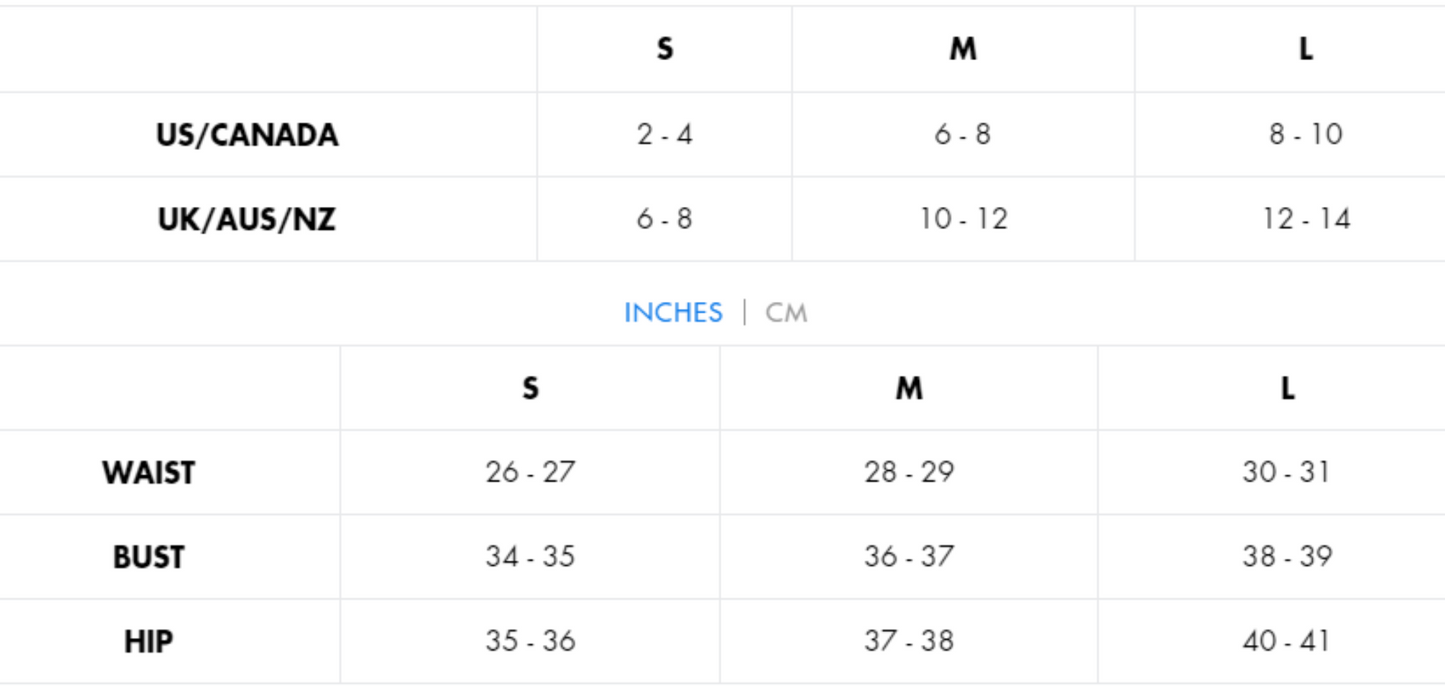The image size is (1445, 686).
Task: Select the INCHES unit option
Action: pos(672,313)
